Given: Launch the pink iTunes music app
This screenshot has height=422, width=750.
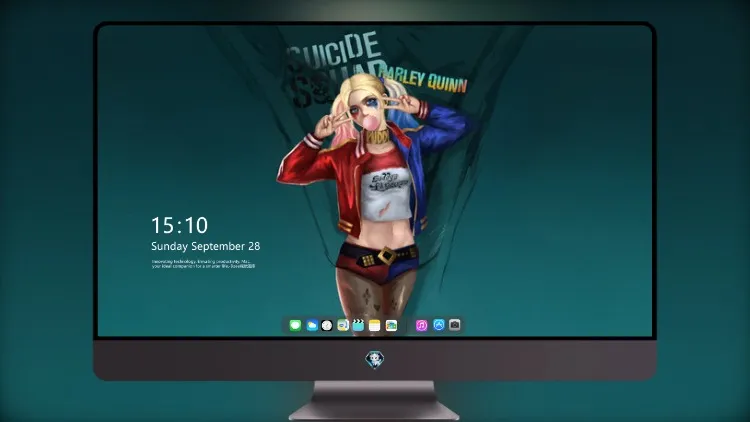Looking at the screenshot, I should pos(421,325).
